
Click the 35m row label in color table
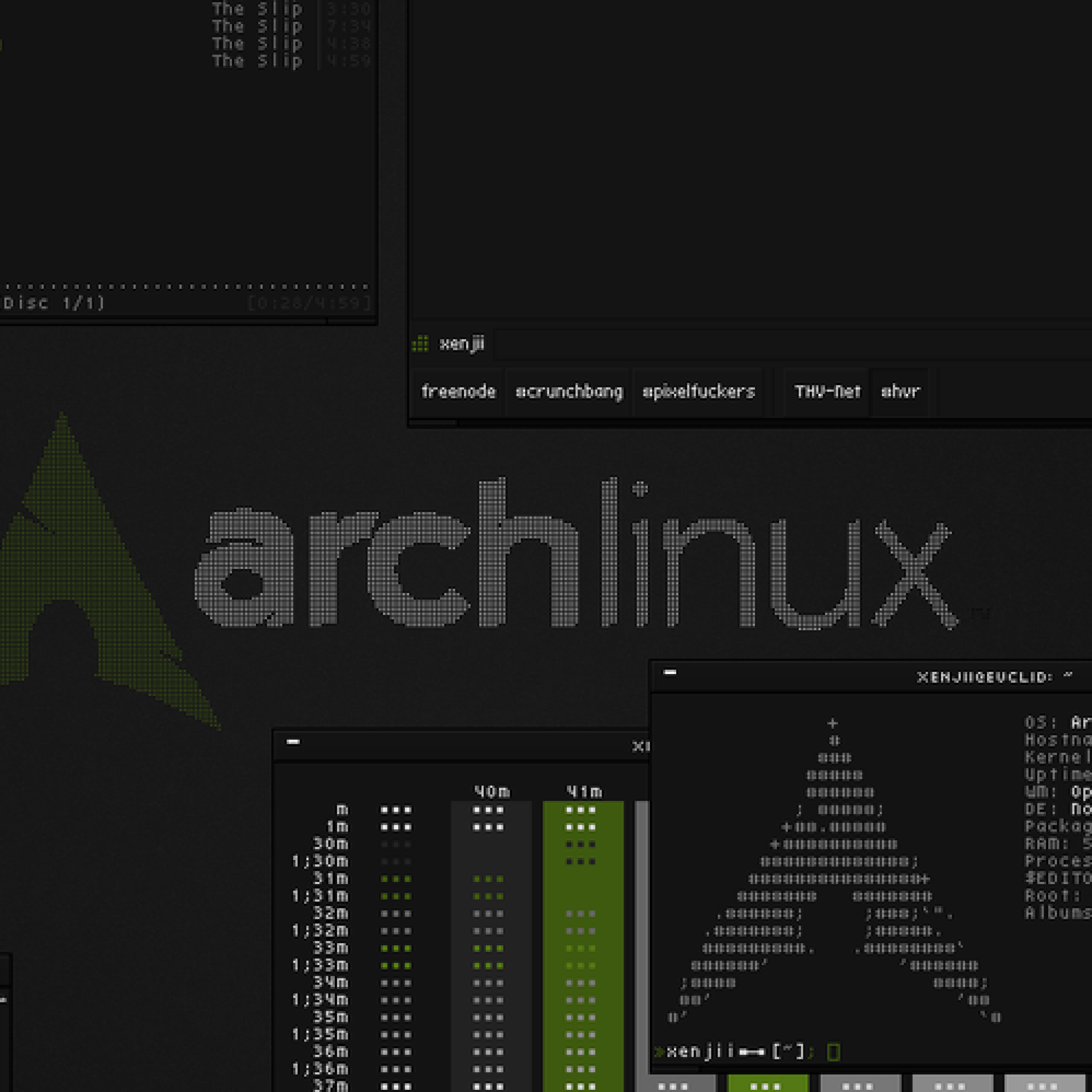331,1017
